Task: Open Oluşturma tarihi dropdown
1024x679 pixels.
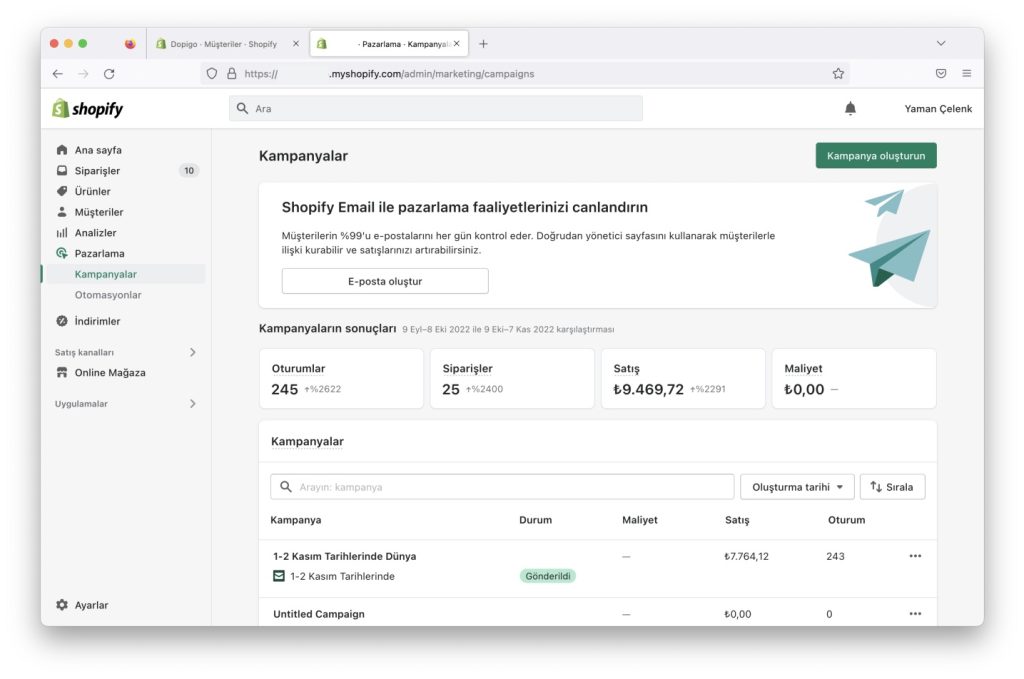Action: coord(797,487)
